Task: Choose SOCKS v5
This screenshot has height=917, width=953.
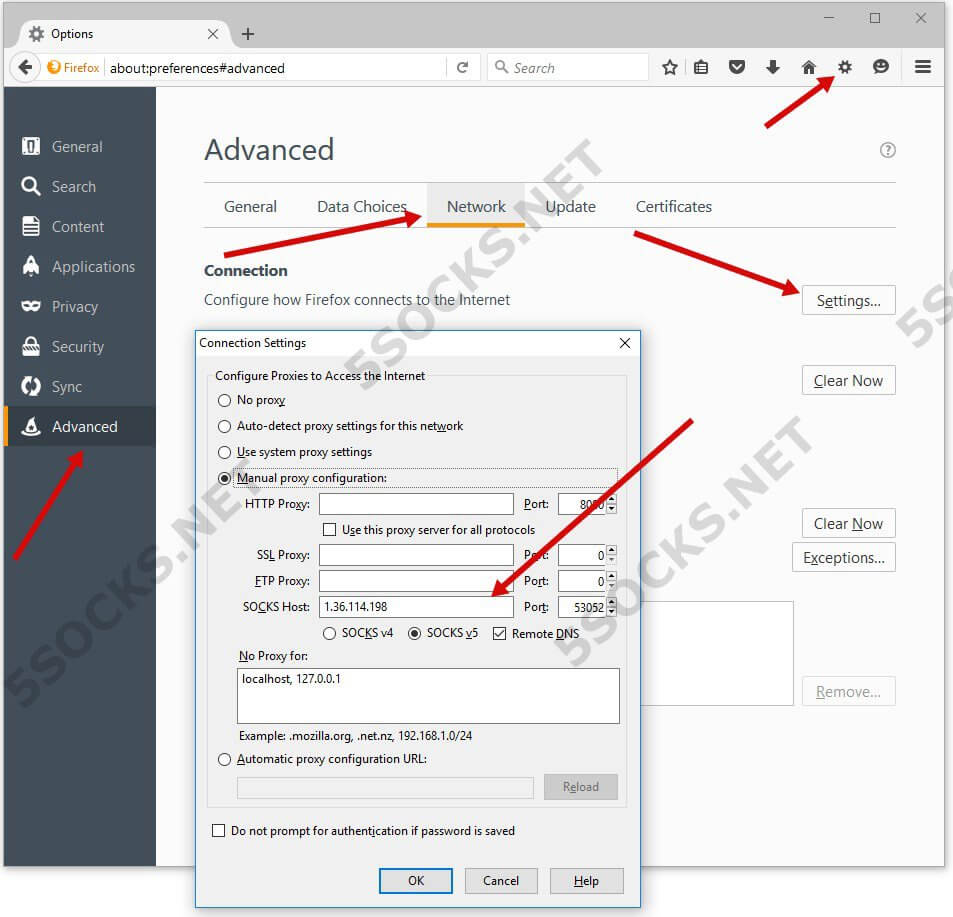Action: tap(415, 634)
